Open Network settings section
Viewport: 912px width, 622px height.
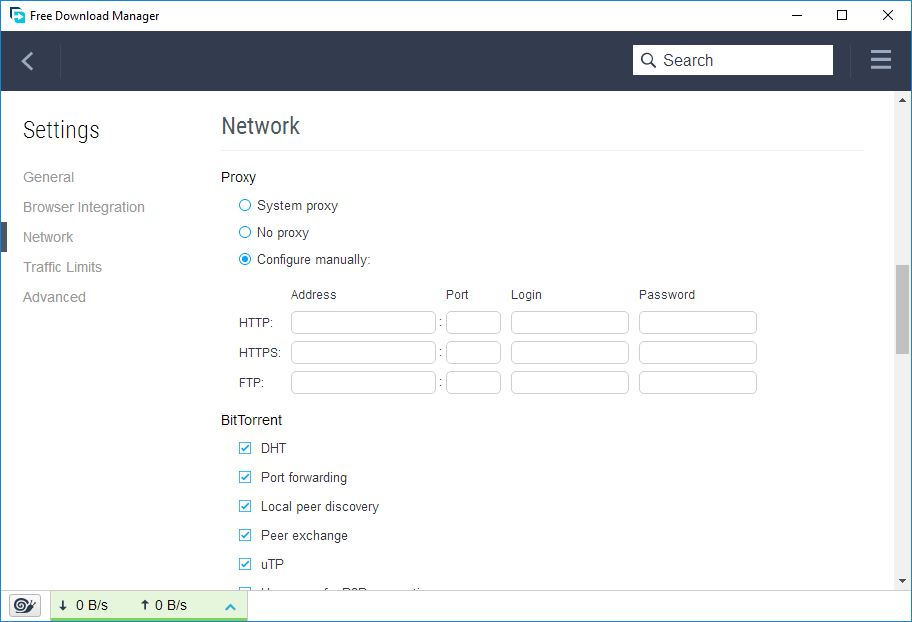(48, 237)
